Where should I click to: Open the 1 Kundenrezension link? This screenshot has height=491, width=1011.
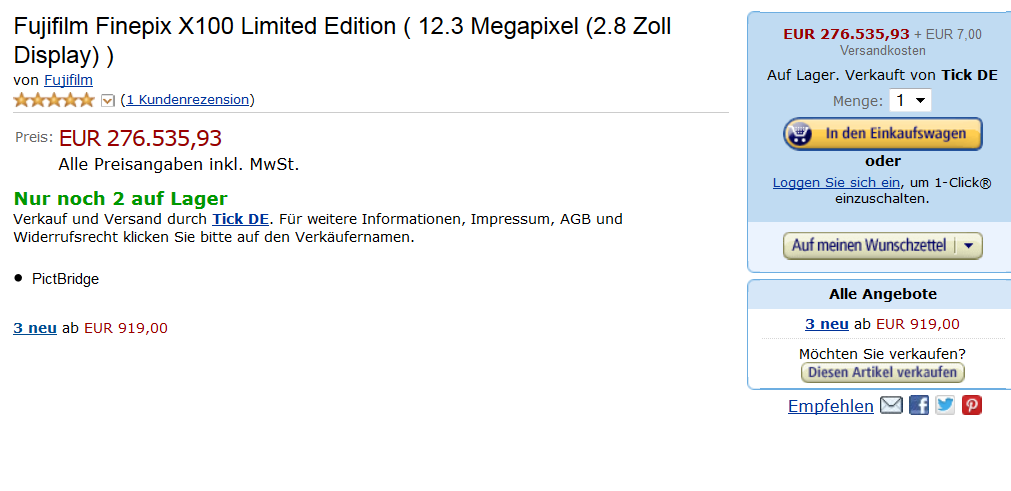tap(187, 100)
